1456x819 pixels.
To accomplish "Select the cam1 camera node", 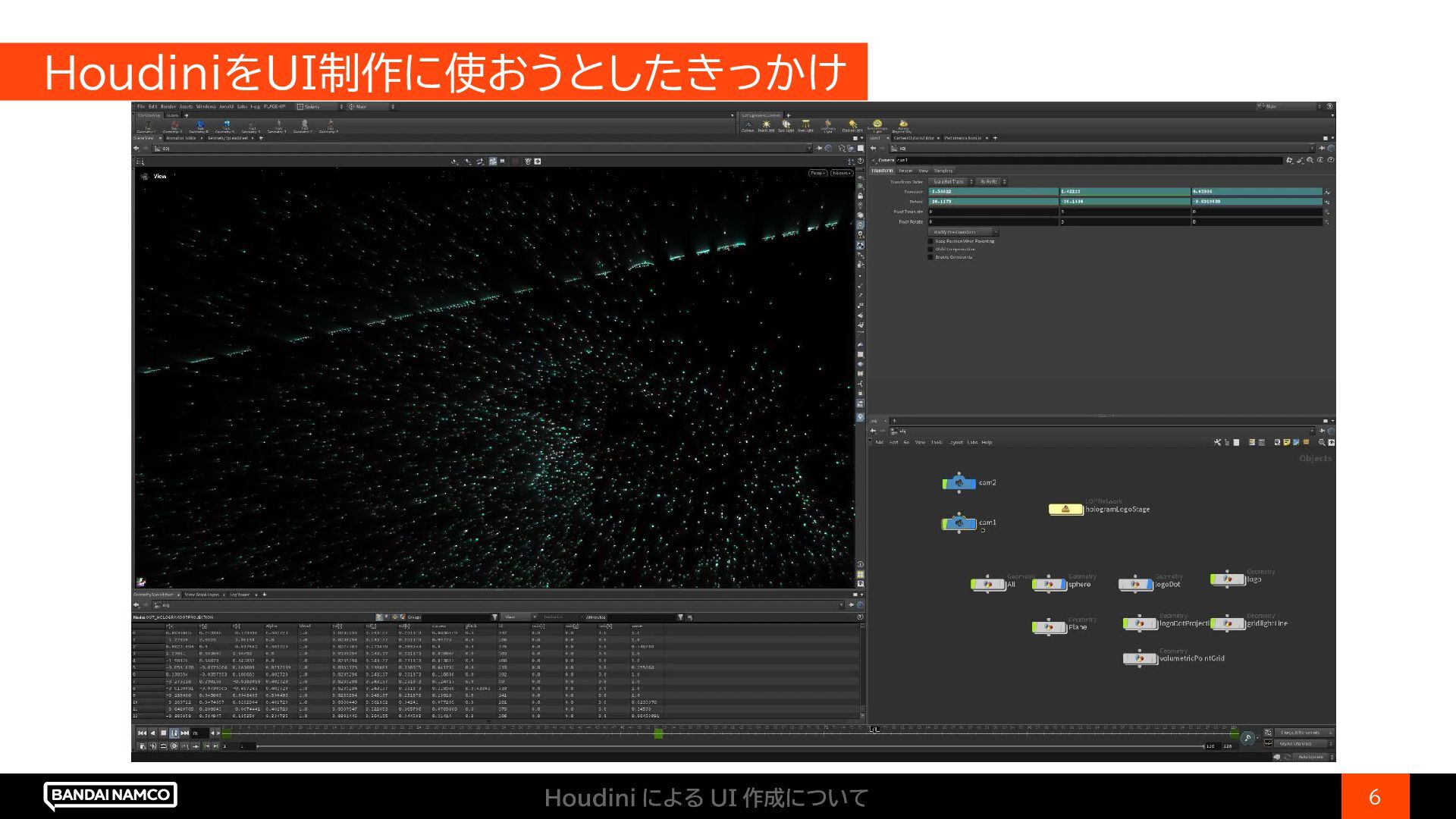I will coord(959,523).
